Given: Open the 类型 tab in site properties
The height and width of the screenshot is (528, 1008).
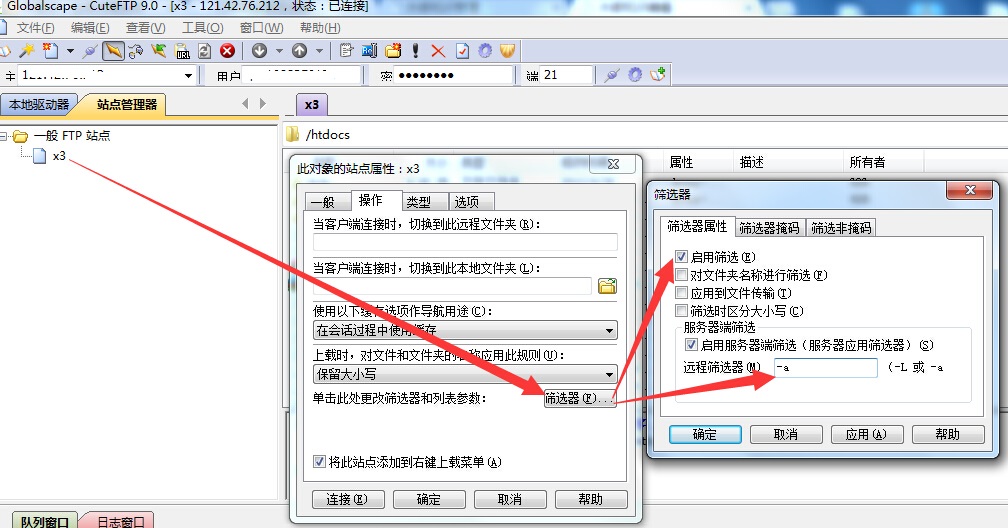Looking at the screenshot, I should point(418,202).
